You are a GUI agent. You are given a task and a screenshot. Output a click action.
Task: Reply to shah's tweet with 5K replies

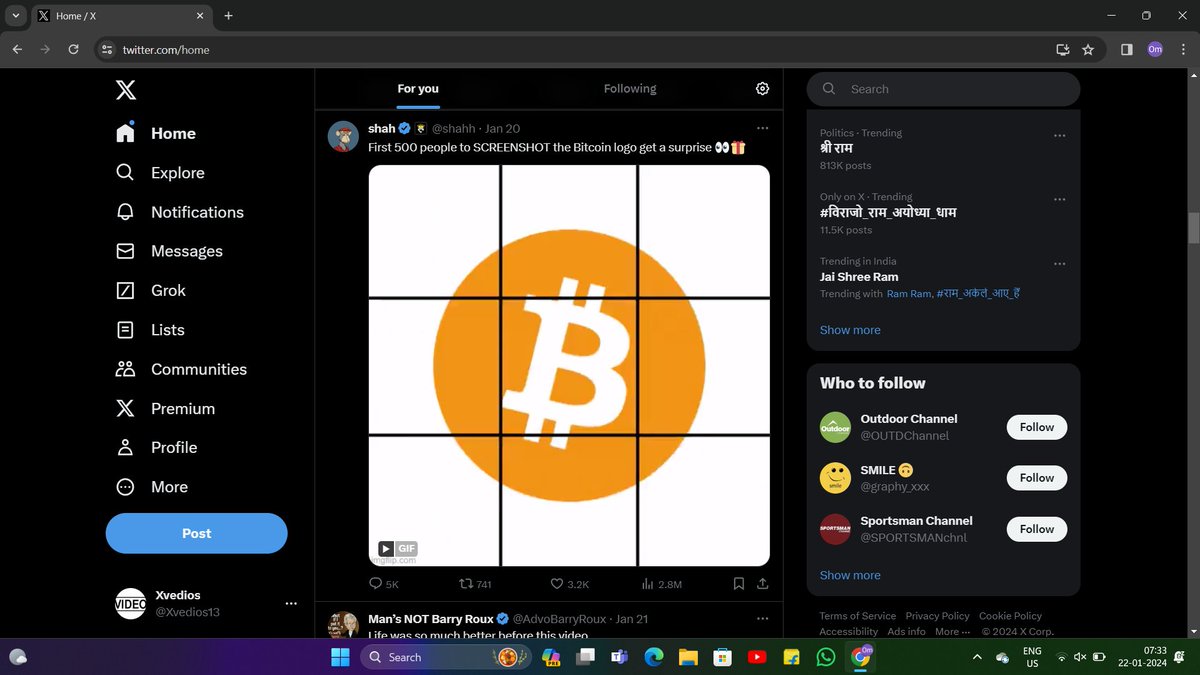coord(384,584)
